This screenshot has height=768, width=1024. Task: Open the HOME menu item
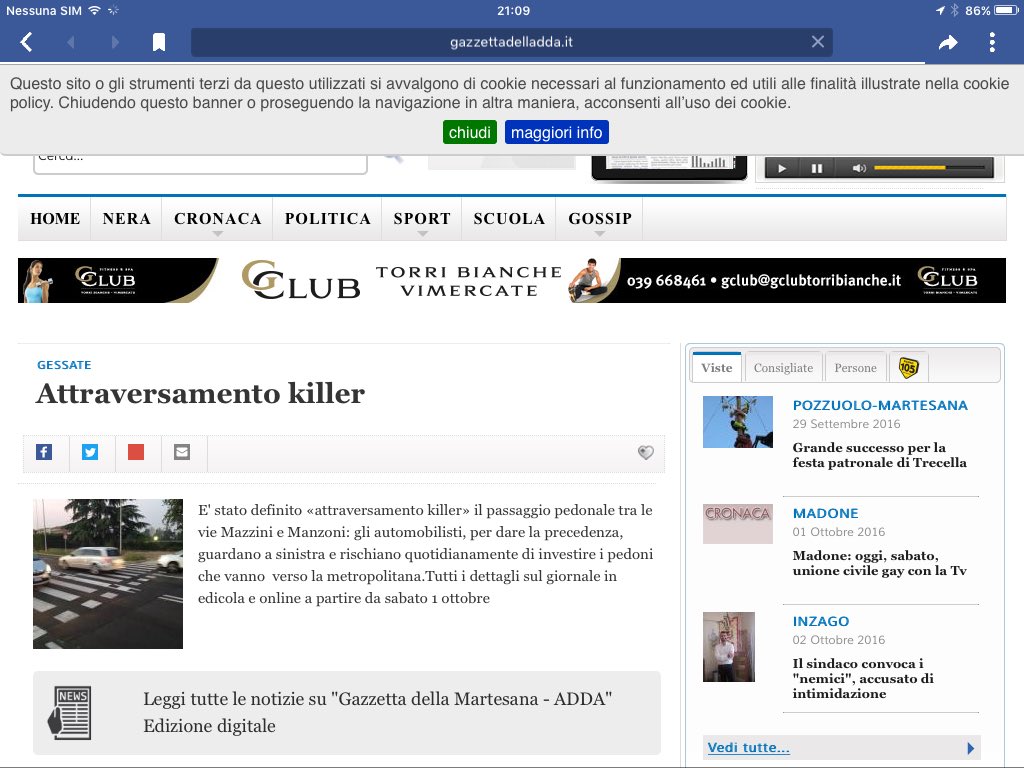tap(55, 219)
